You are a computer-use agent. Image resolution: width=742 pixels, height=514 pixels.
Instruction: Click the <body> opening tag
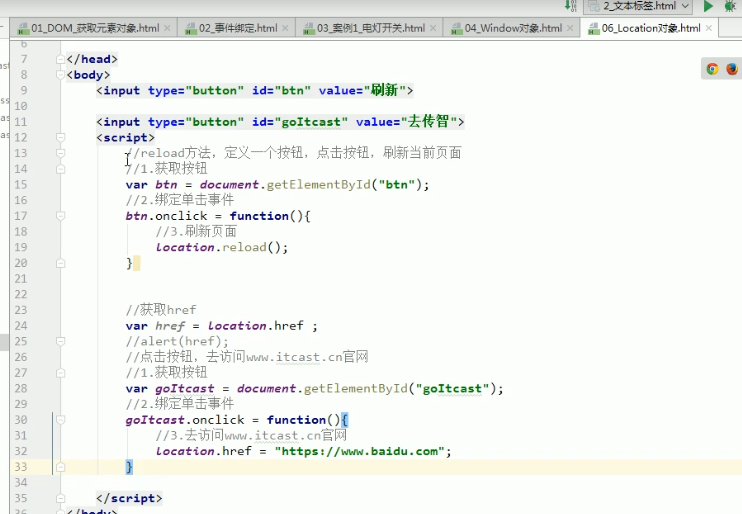[x=88, y=75]
